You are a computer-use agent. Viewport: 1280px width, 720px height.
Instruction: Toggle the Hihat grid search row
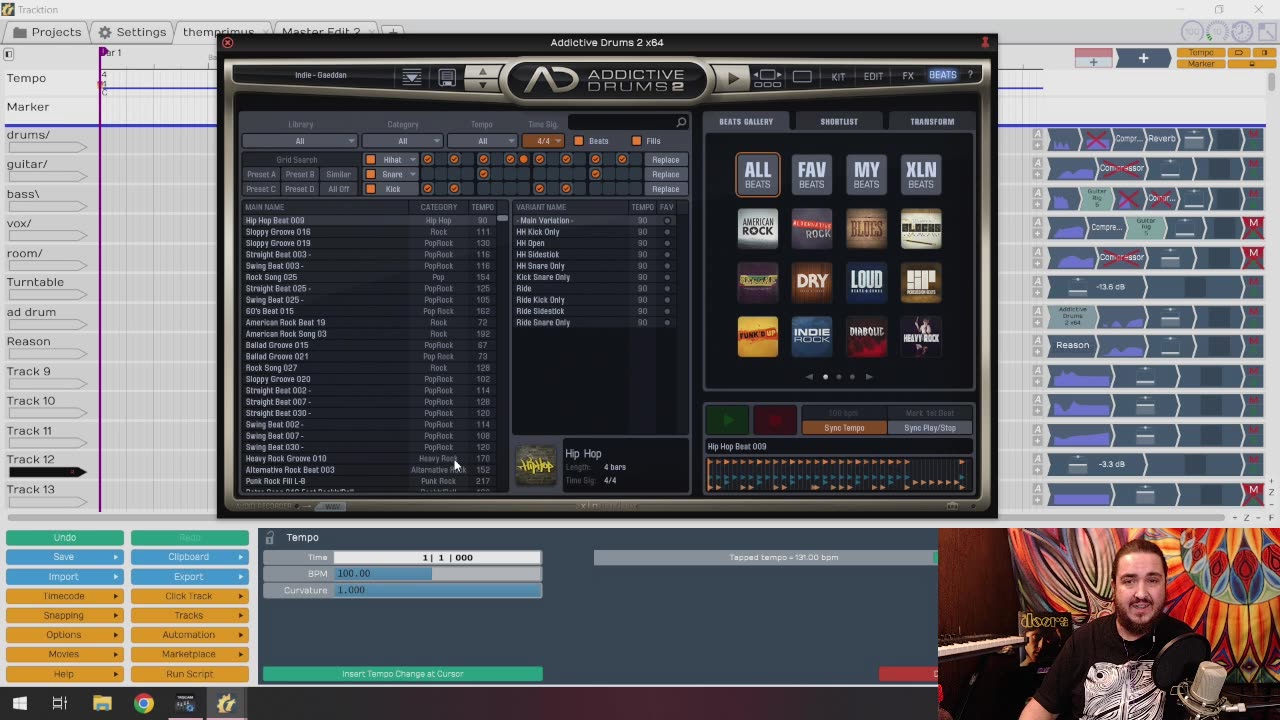370,160
